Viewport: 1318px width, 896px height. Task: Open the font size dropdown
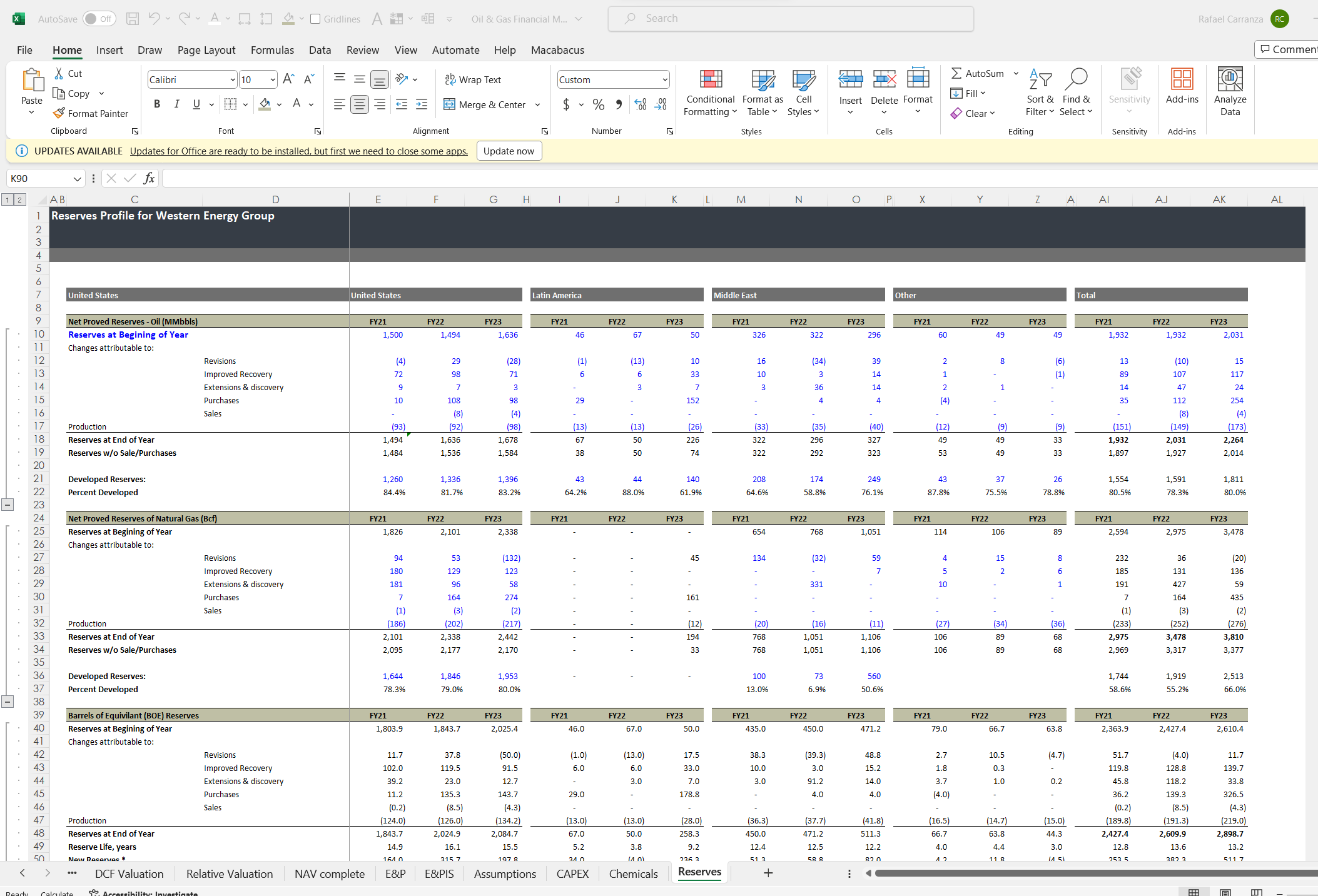tap(273, 79)
